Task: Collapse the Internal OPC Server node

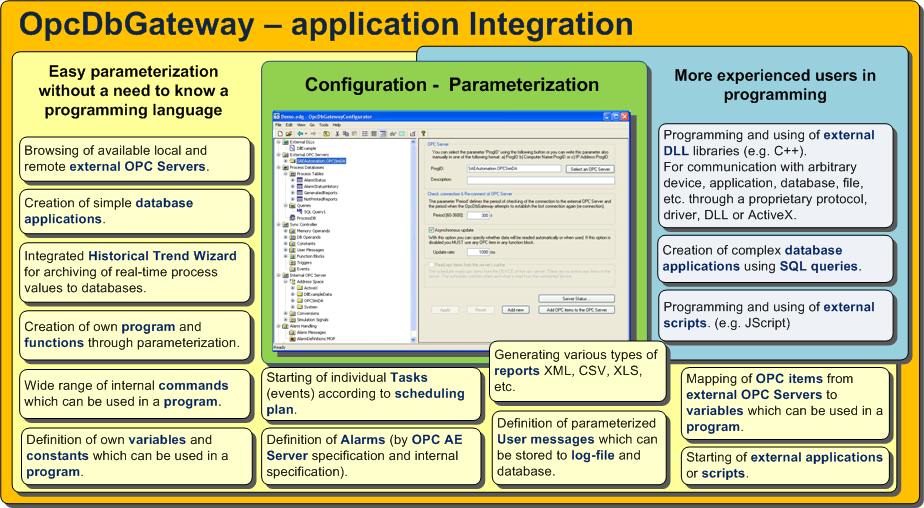Action: (279, 275)
